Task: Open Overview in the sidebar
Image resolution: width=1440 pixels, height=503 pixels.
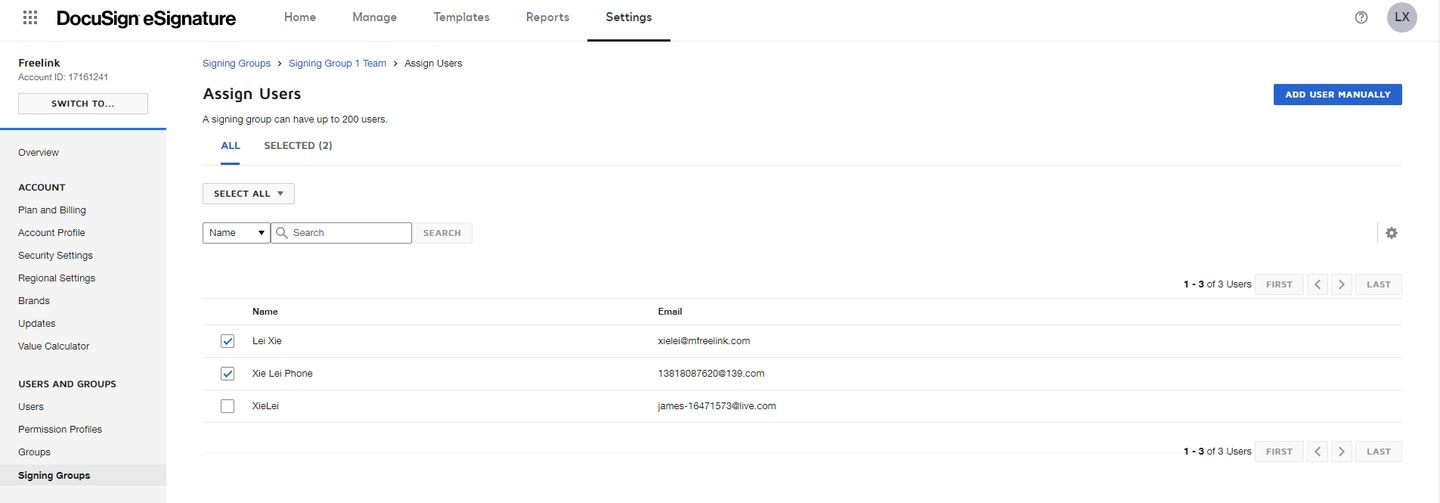Action: click(x=38, y=153)
